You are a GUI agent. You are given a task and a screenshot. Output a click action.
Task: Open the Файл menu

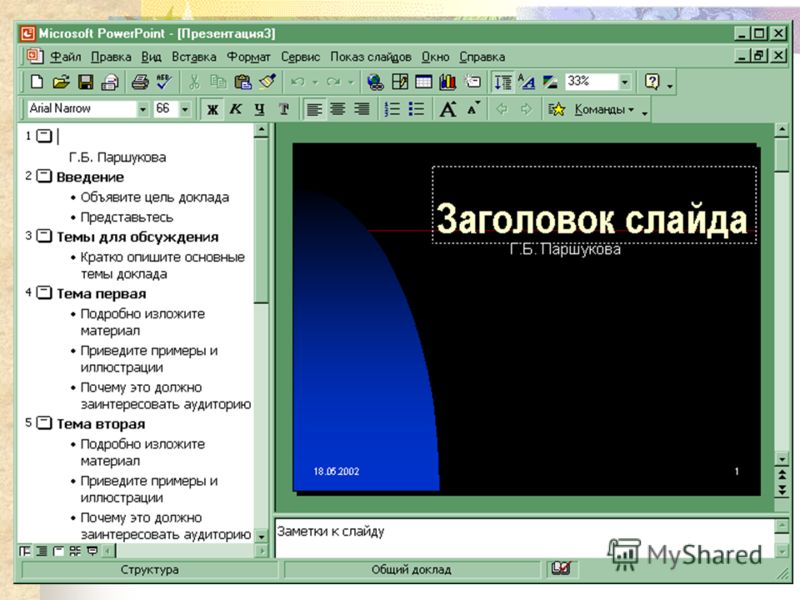point(65,57)
